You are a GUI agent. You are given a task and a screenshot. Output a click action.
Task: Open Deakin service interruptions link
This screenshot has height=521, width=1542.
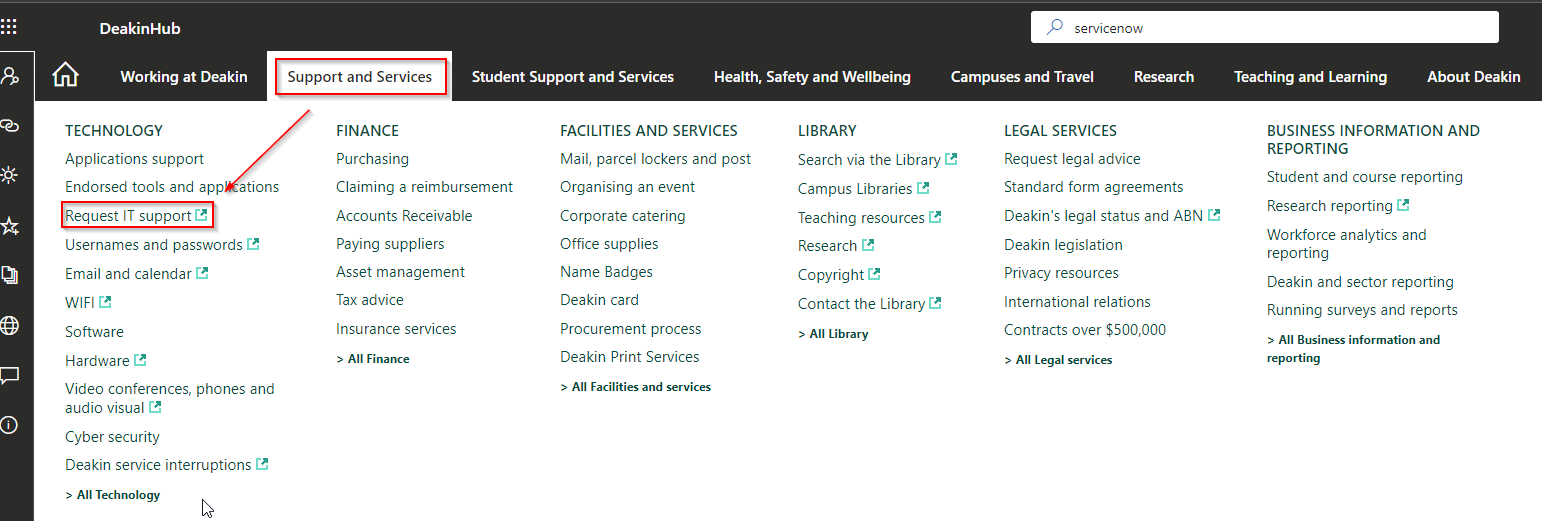pos(158,465)
